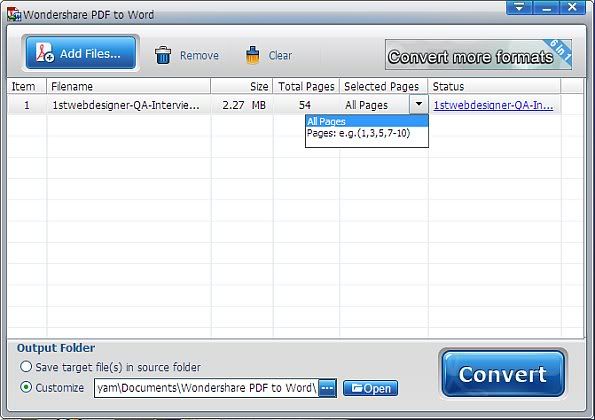Choose Pages: e.g.(1,3,5,7-10) option
Image resolution: width=595 pixels, height=420 pixels.
tap(367, 133)
